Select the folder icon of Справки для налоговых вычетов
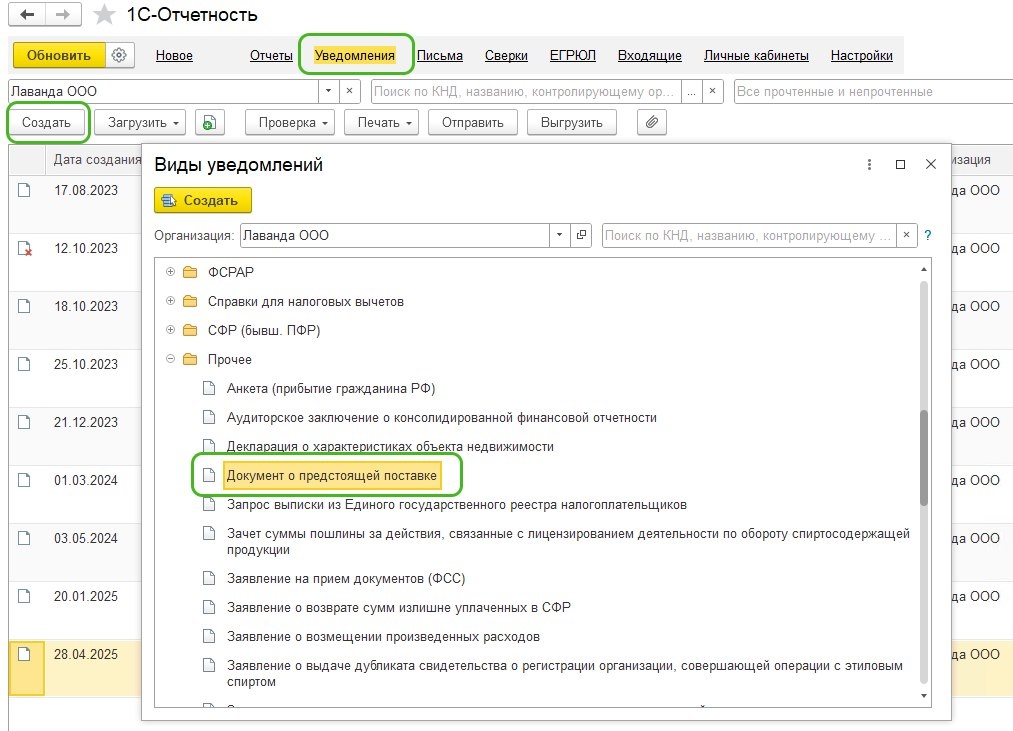Image resolution: width=1013 pixels, height=731 pixels. point(190,301)
